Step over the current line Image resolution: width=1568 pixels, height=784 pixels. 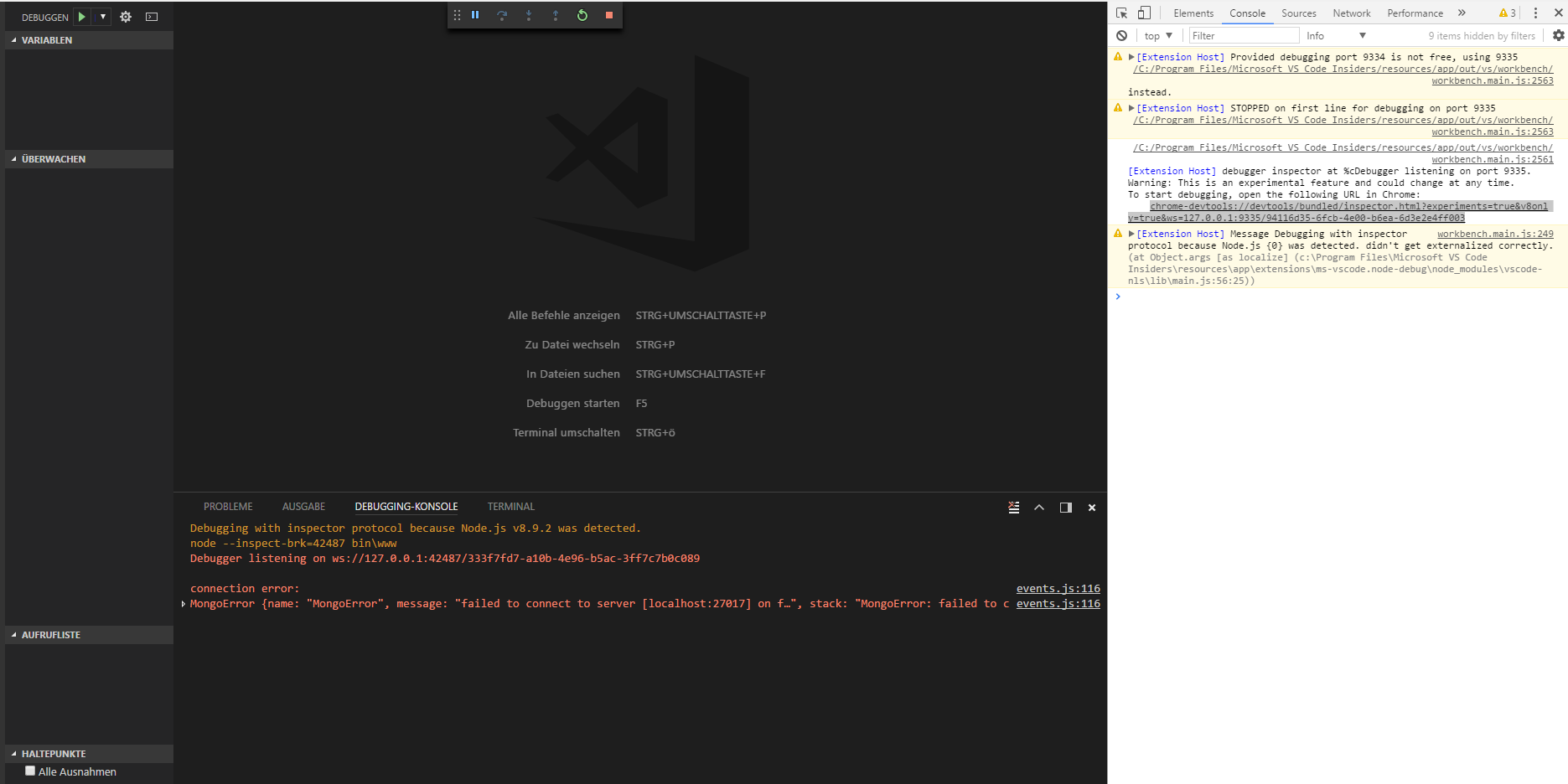[502, 14]
